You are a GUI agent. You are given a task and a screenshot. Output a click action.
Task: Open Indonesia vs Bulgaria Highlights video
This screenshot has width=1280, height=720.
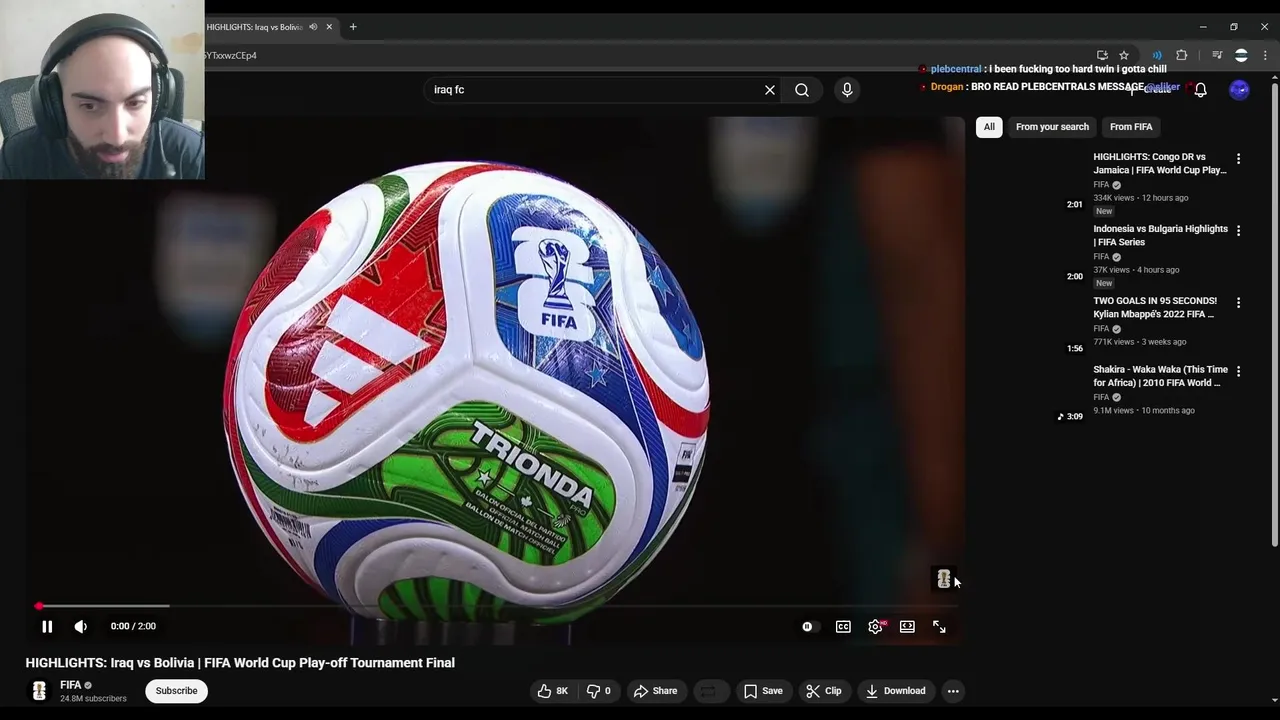pos(1160,235)
